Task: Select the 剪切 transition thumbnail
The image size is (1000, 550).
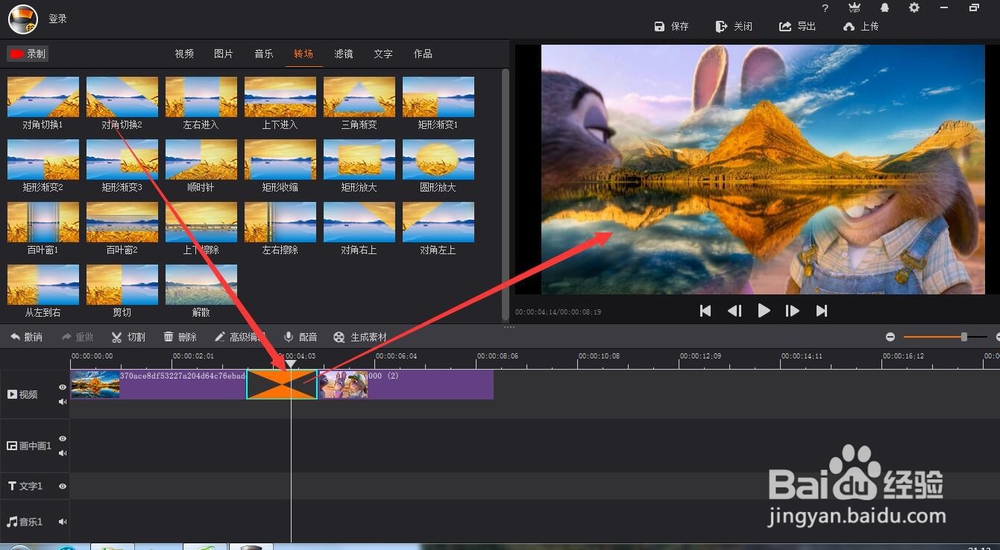Action: point(122,285)
